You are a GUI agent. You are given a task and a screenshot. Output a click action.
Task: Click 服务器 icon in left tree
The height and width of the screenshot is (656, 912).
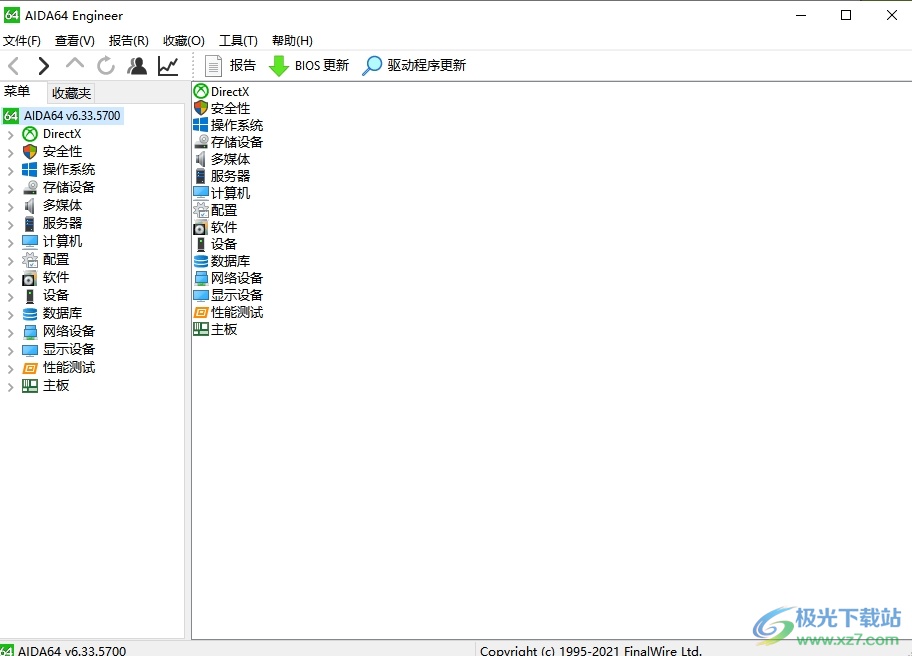coord(29,224)
